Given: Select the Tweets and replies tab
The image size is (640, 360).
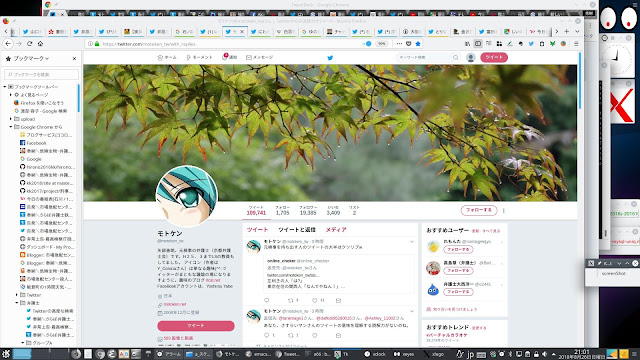Looking at the screenshot, I should [x=297, y=230].
